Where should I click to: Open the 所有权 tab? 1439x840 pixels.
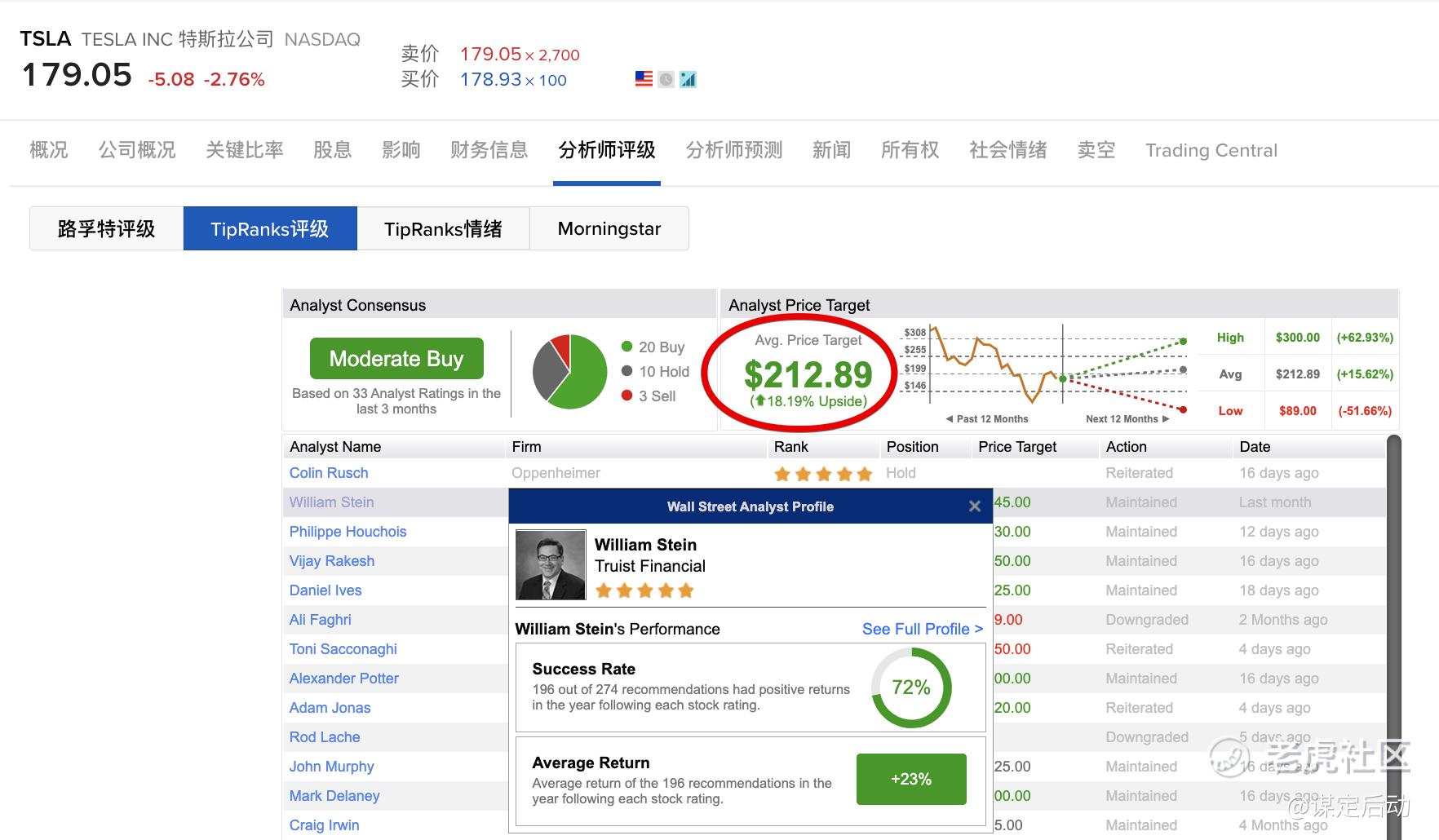pos(910,150)
